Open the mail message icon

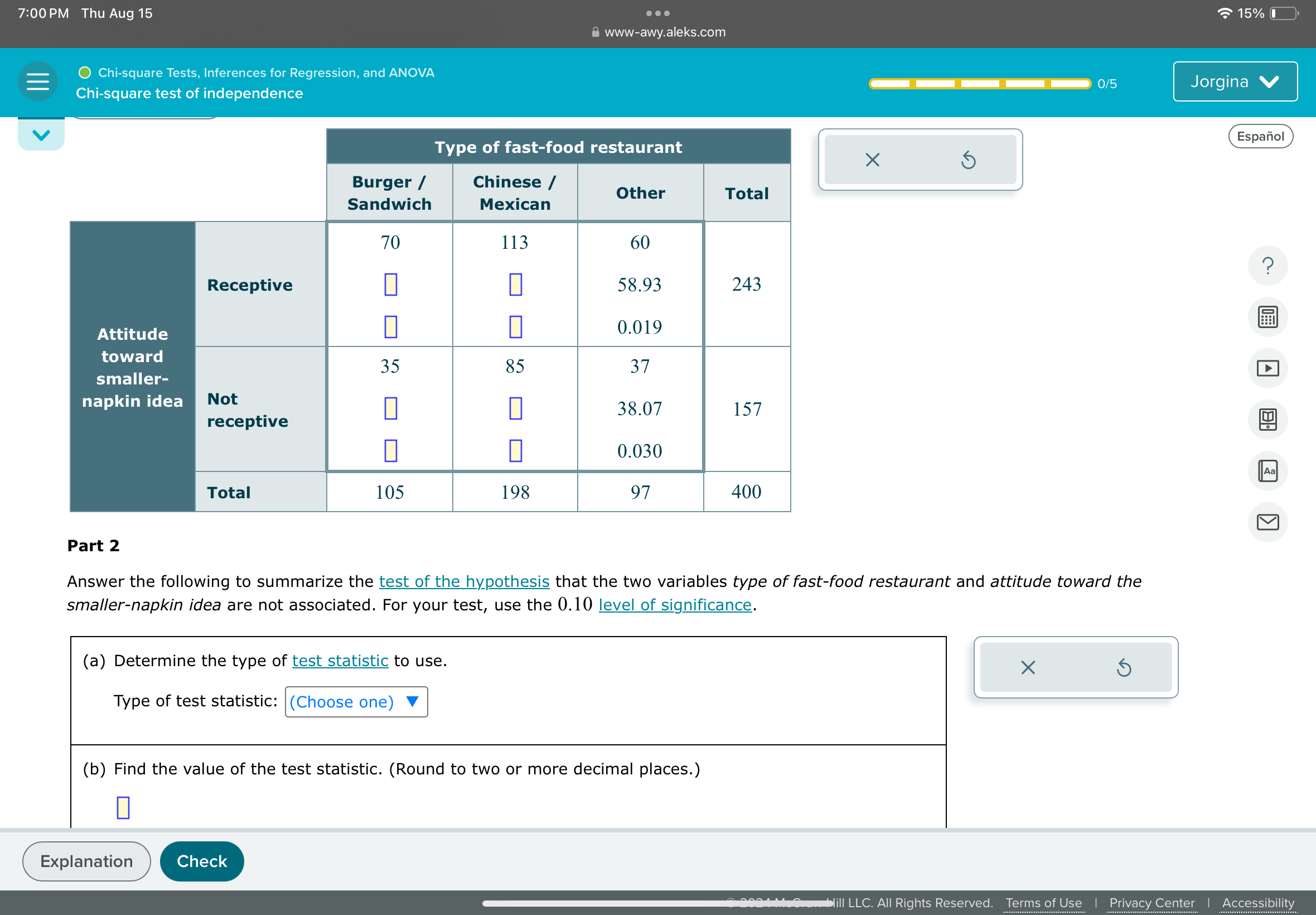coord(1267,522)
